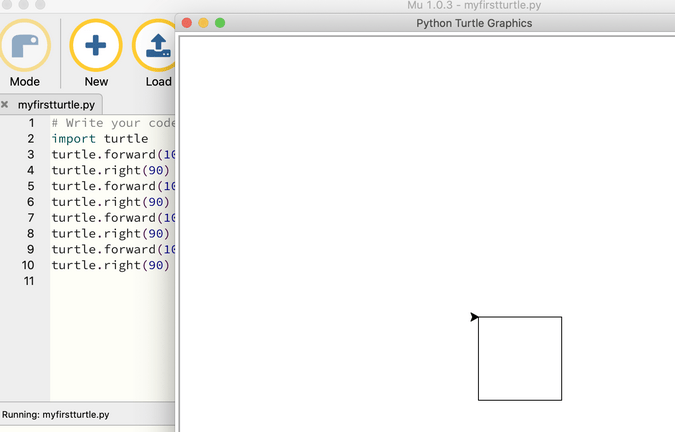675x432 pixels.
Task: Create a new file with New button
Action: coord(96,47)
